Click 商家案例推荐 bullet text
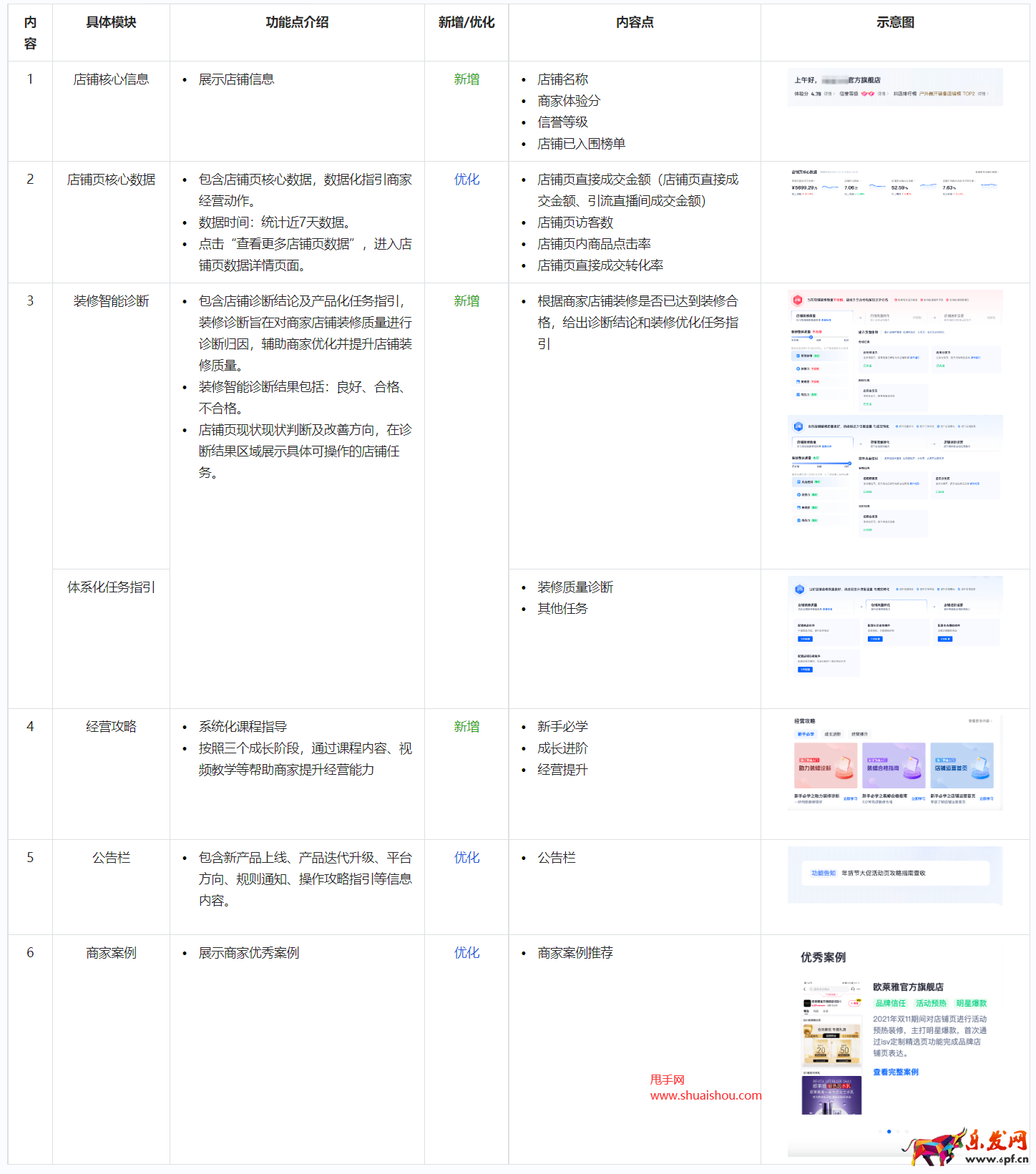This screenshot has height=1174, width=1036. [x=575, y=953]
